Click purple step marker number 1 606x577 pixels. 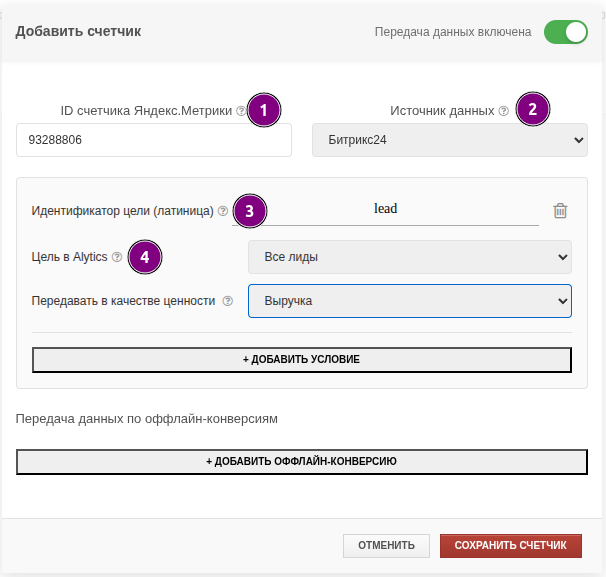click(264, 110)
